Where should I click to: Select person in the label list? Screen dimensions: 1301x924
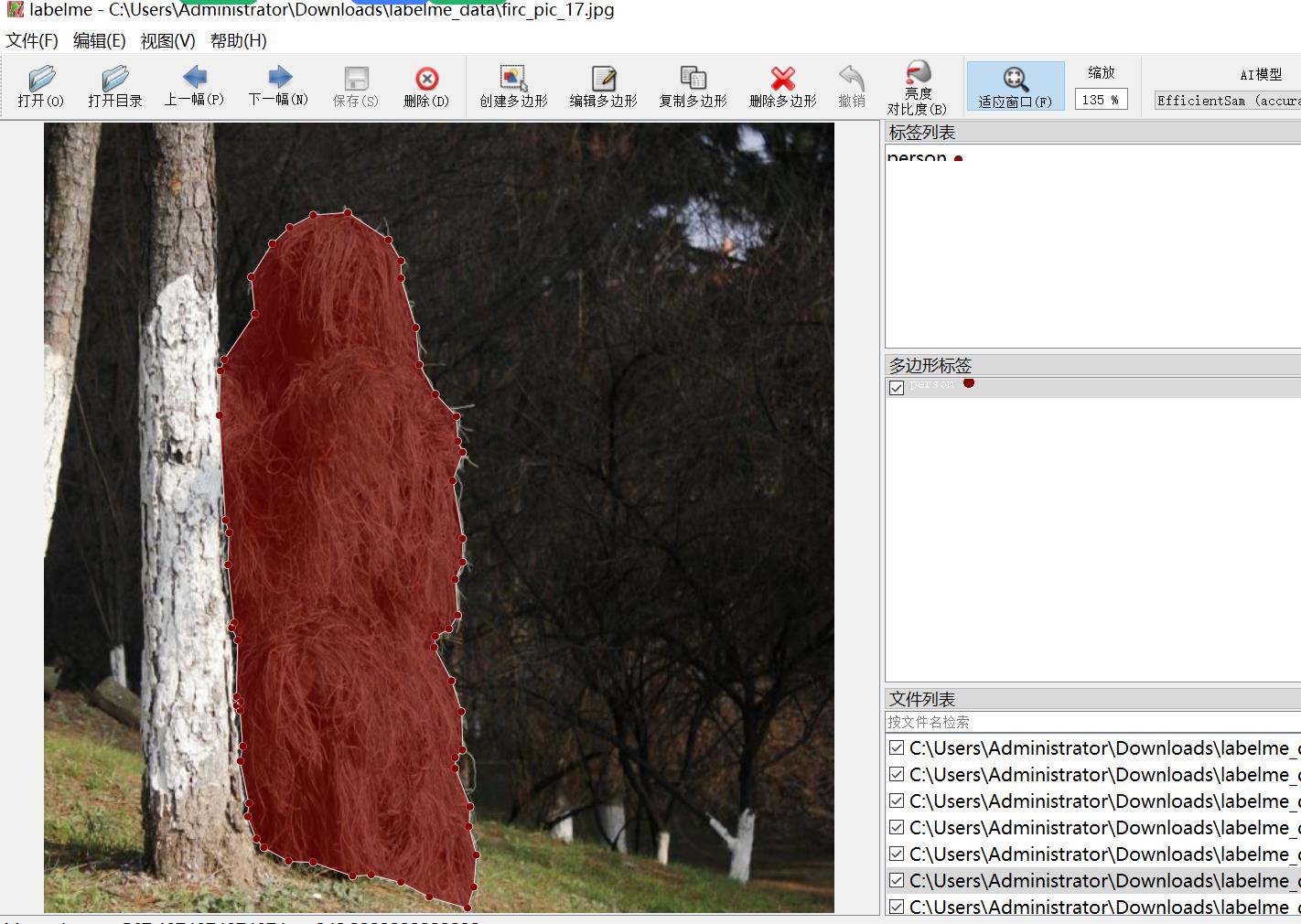(x=918, y=157)
